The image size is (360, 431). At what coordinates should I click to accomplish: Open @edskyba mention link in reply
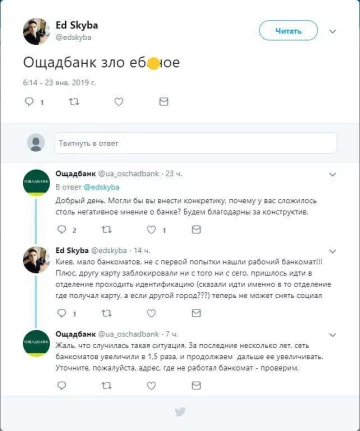tap(101, 187)
